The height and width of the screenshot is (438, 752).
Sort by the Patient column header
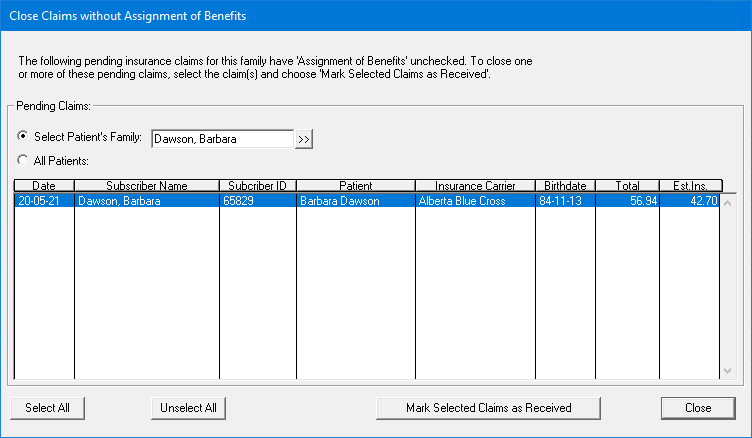point(355,186)
